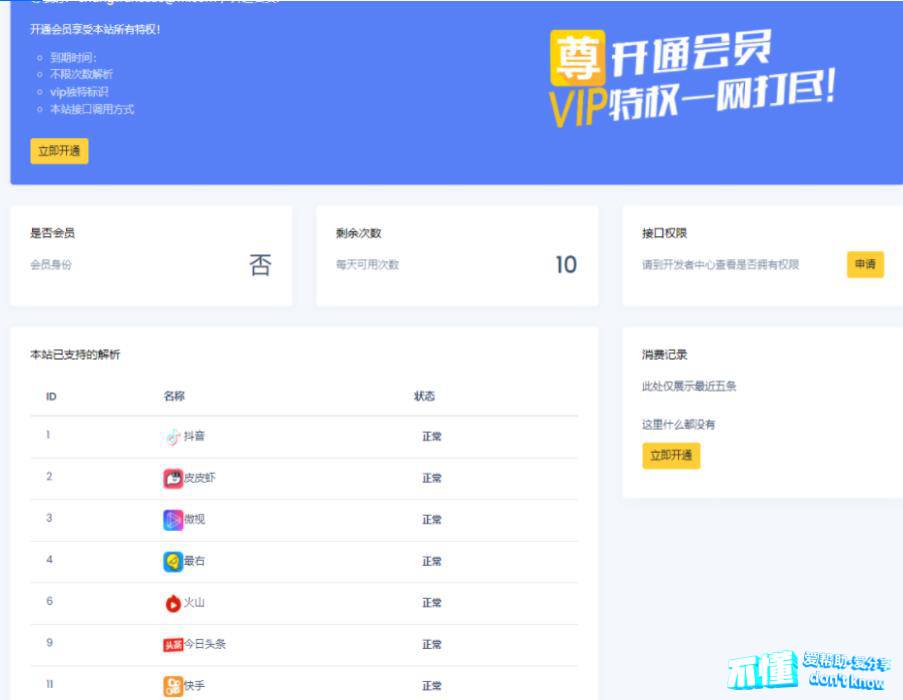Click the yellow 尊 VIP badge
The height and width of the screenshot is (700, 903).
577,58
